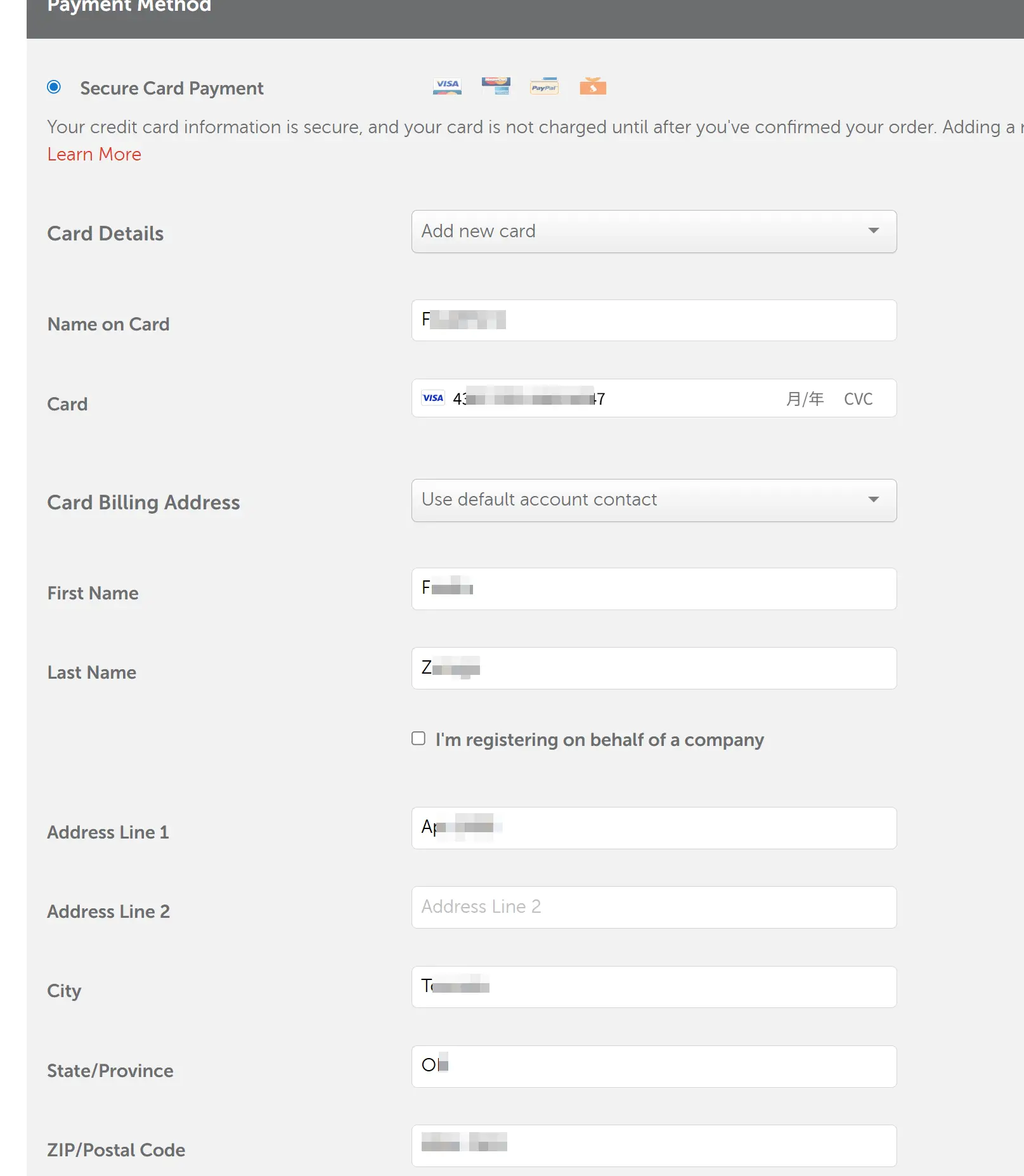Click the orange gift payment icon
The height and width of the screenshot is (1176, 1024).
(593, 86)
